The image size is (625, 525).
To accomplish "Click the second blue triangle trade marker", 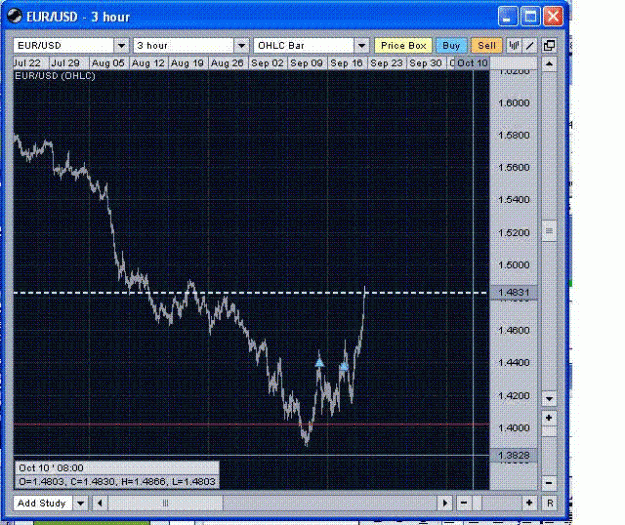I will (344, 366).
